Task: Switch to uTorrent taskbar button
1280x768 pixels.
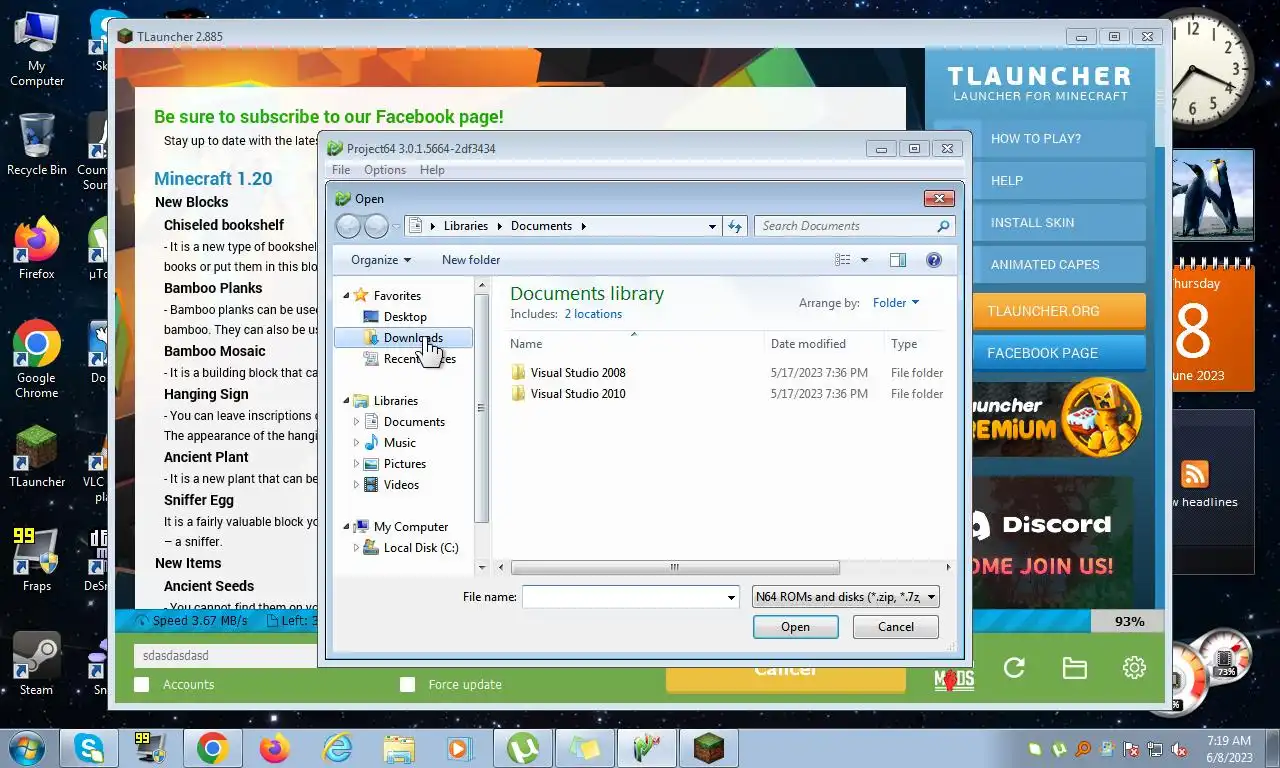Action: click(522, 748)
